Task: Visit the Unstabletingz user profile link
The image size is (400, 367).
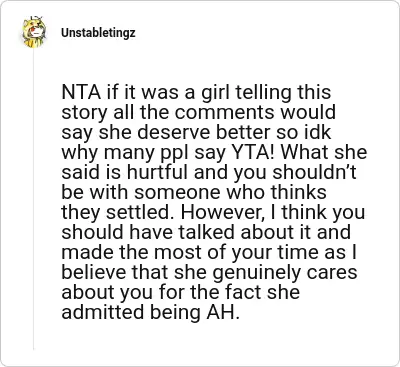Action: pos(98,33)
